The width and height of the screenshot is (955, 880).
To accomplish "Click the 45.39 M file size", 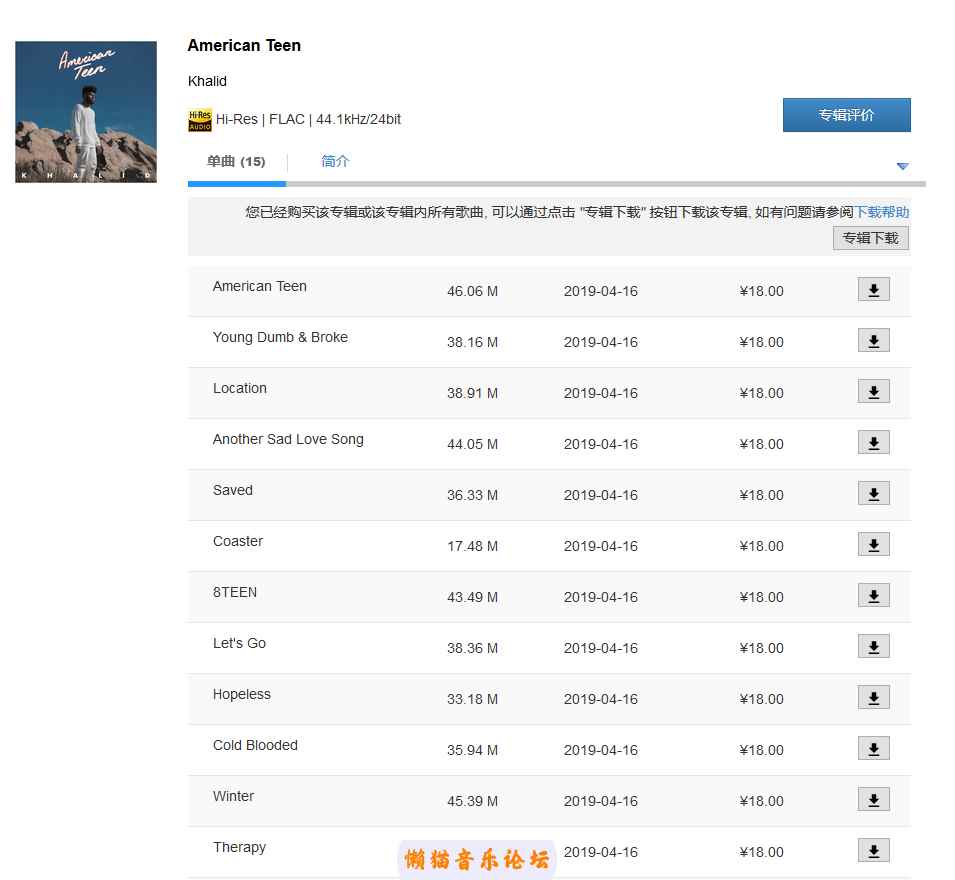I will pyautogui.click(x=473, y=801).
